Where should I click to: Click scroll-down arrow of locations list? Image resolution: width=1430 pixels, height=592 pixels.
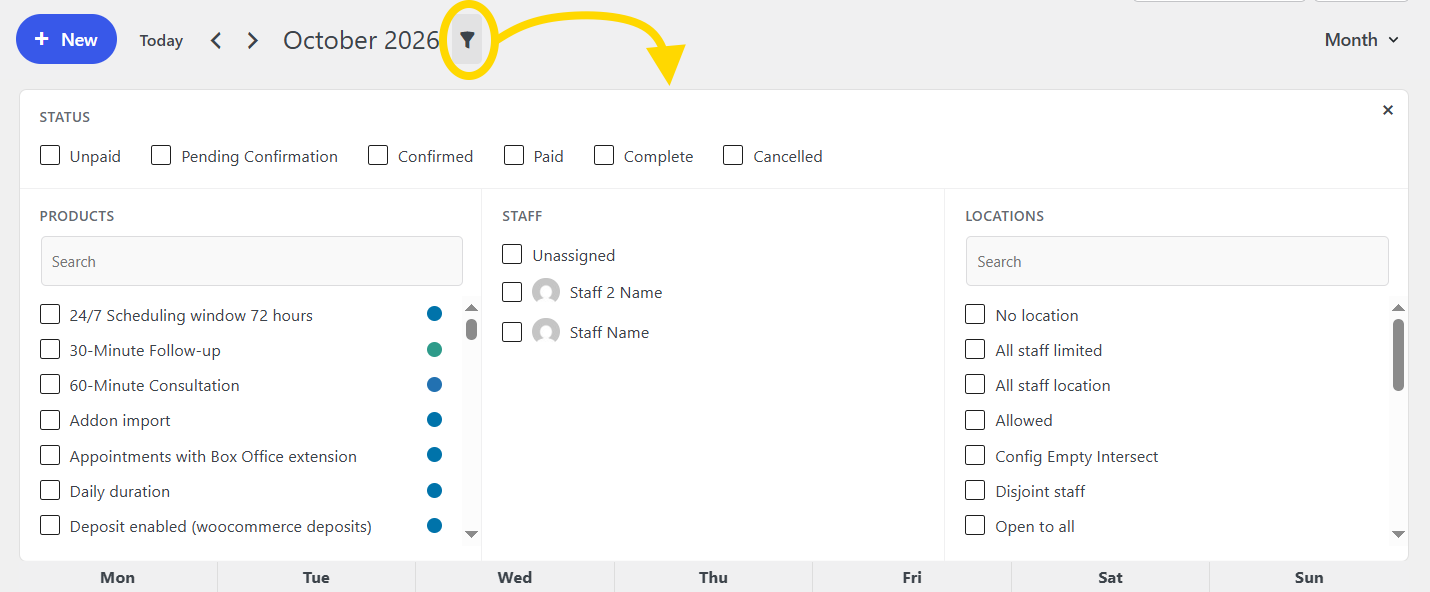[1398, 534]
